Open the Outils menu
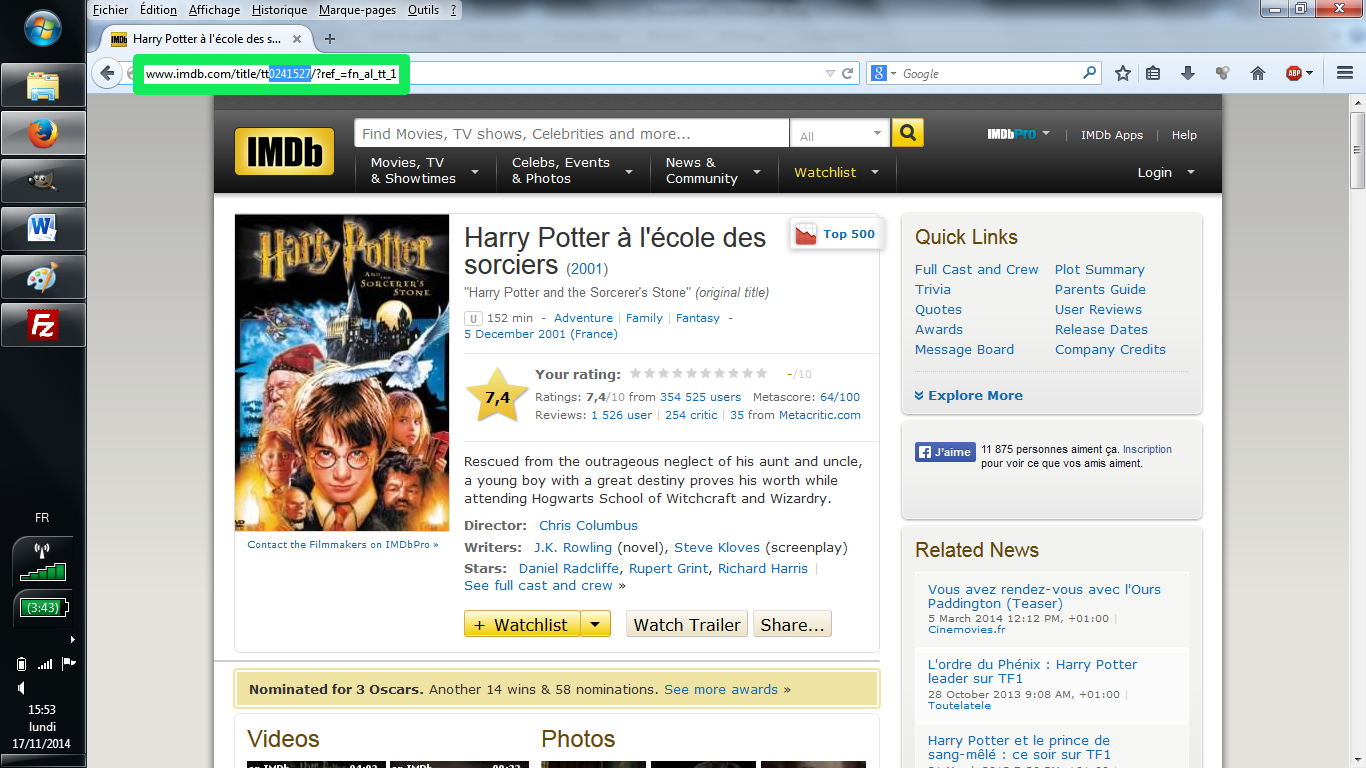 (423, 10)
